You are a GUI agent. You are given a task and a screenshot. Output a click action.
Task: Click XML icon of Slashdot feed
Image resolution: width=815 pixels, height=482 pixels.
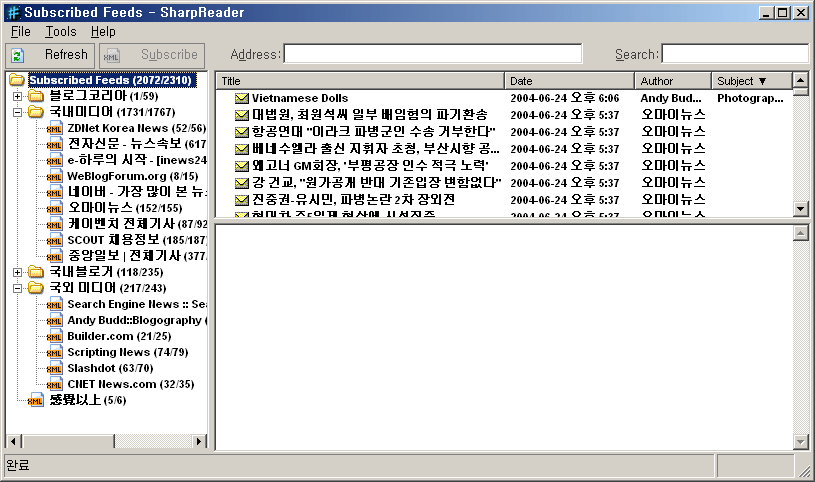[x=54, y=368]
